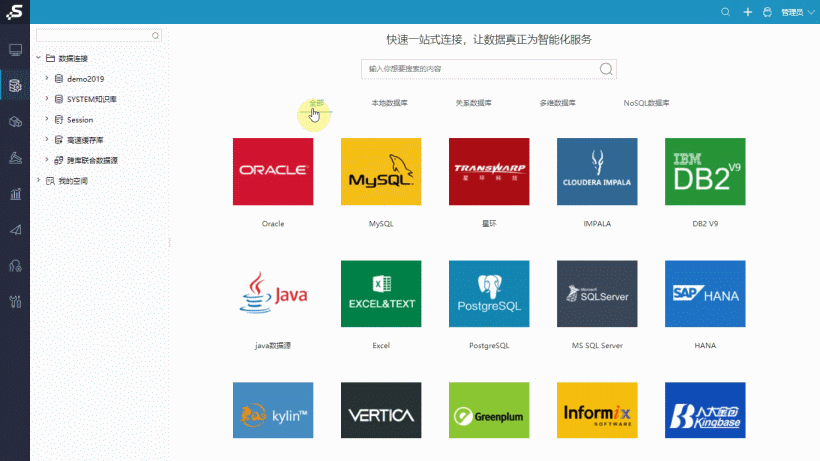820x461 pixels.
Task: Choose the MySQL database tile
Action: (381, 171)
